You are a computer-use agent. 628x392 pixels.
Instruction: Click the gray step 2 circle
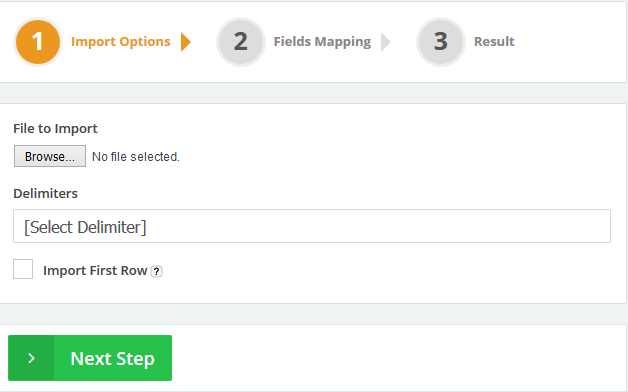pos(241,42)
